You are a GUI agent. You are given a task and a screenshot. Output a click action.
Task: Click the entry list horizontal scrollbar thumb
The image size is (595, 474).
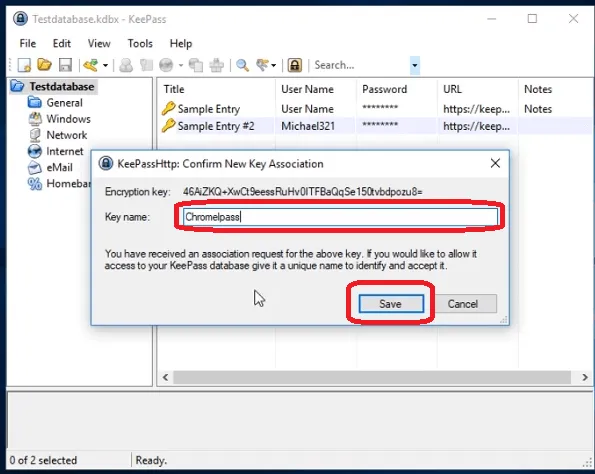pos(372,377)
